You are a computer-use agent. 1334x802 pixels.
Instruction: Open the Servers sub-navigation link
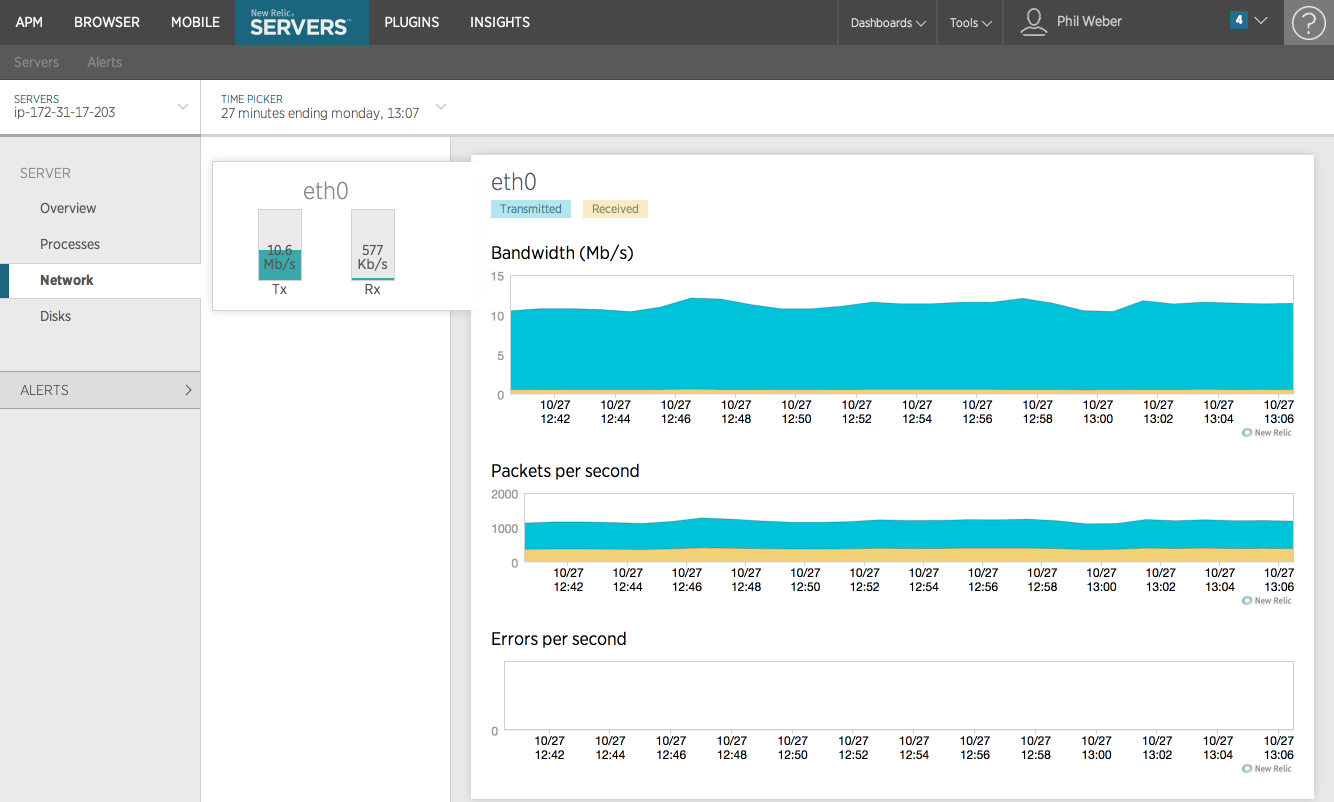pos(36,62)
